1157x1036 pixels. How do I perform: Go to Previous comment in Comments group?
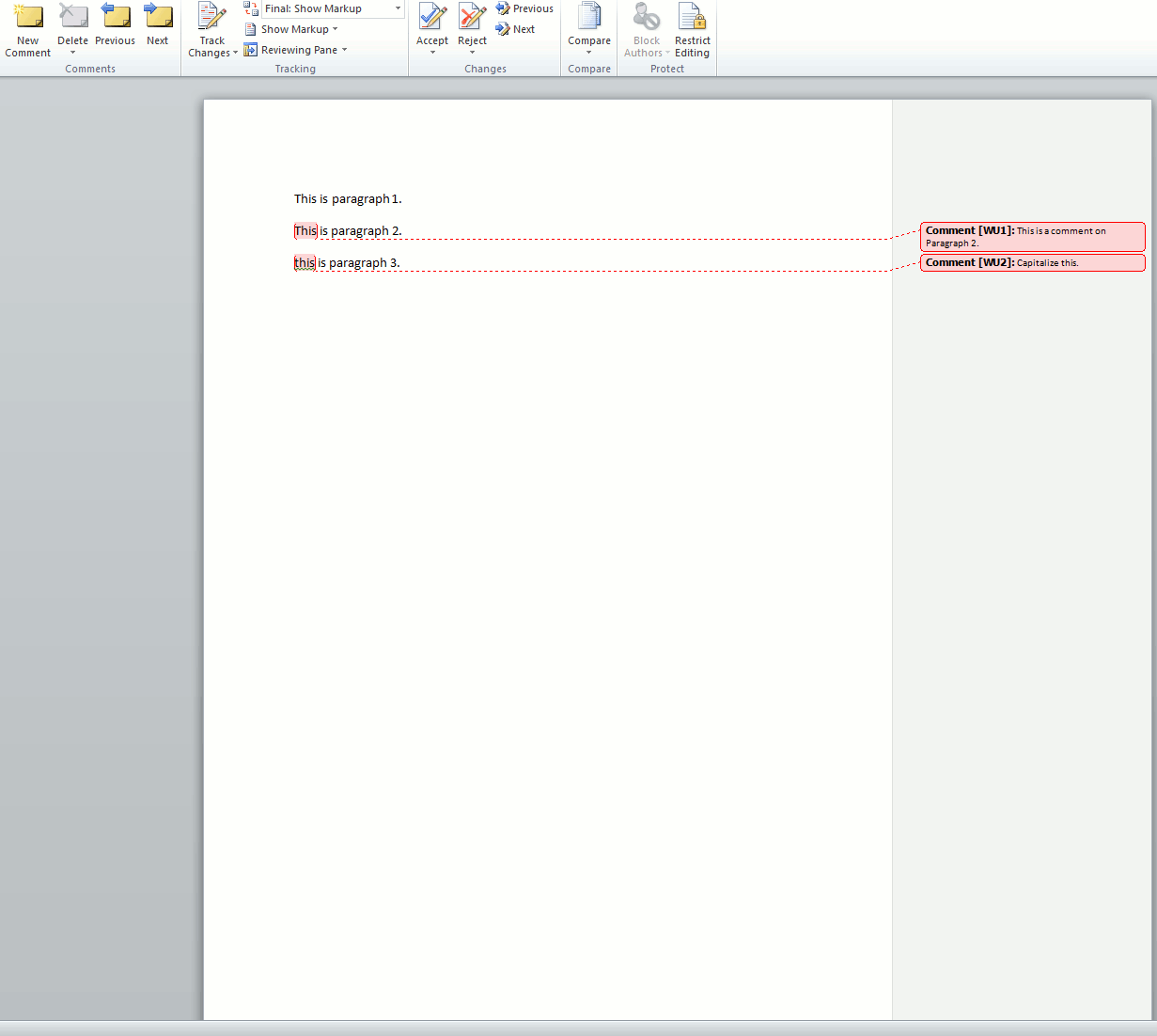[x=115, y=25]
